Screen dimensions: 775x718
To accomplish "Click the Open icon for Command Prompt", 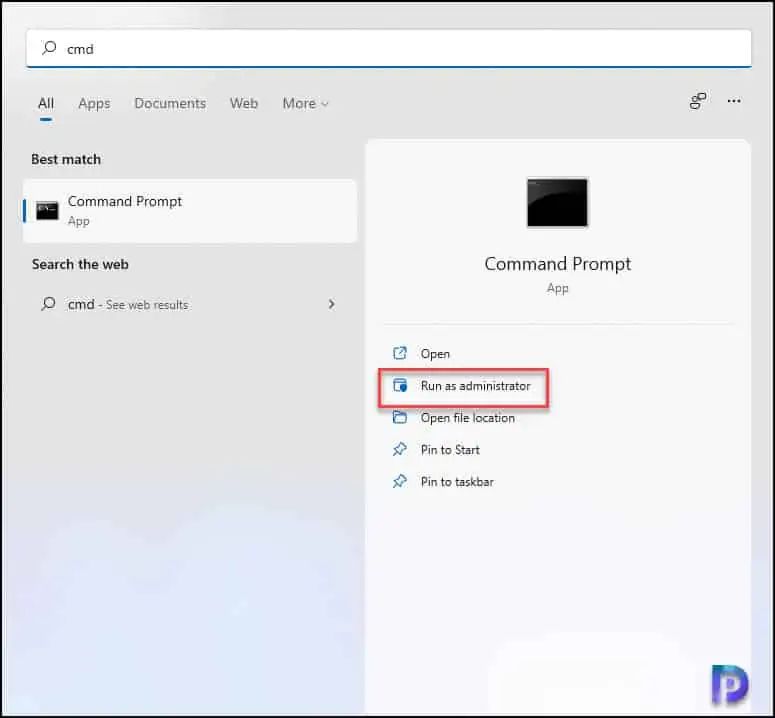I will point(400,353).
